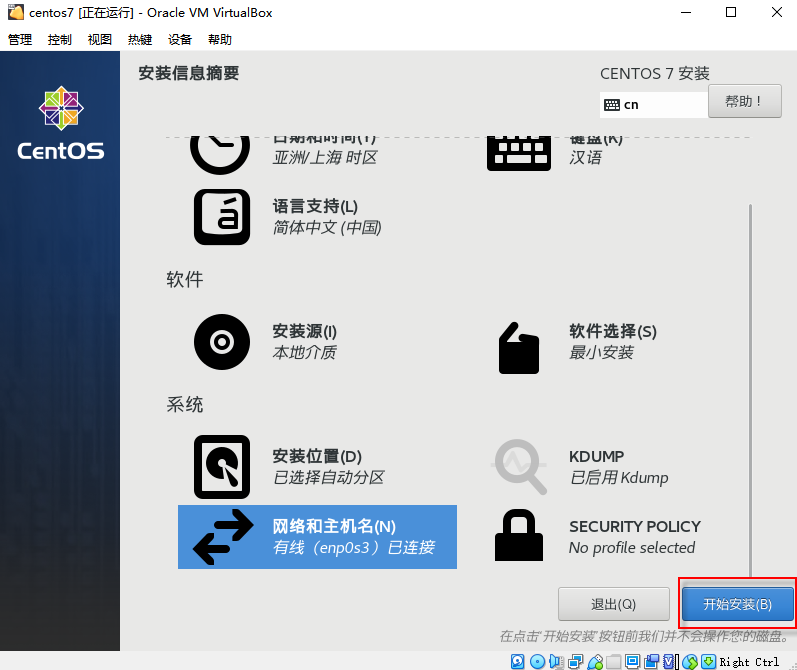Select 网络和主机名(N) label
Screen dimensions: 797x670
334,526
